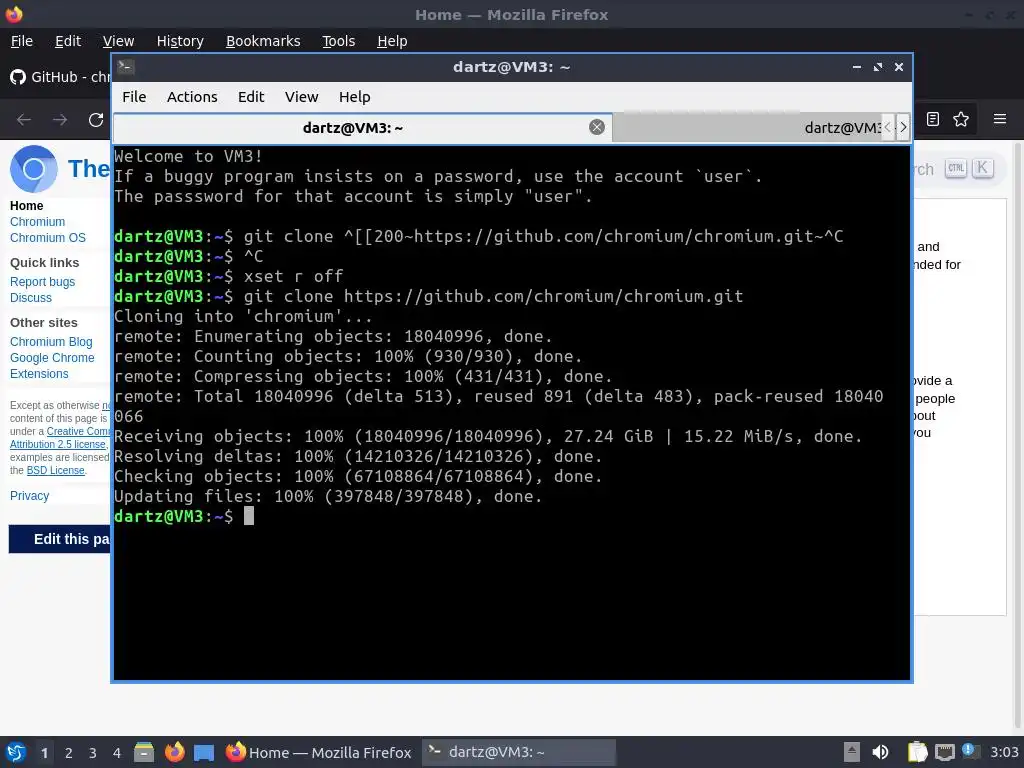Open the terminal Actions menu
1024x768 pixels.
[x=192, y=97]
